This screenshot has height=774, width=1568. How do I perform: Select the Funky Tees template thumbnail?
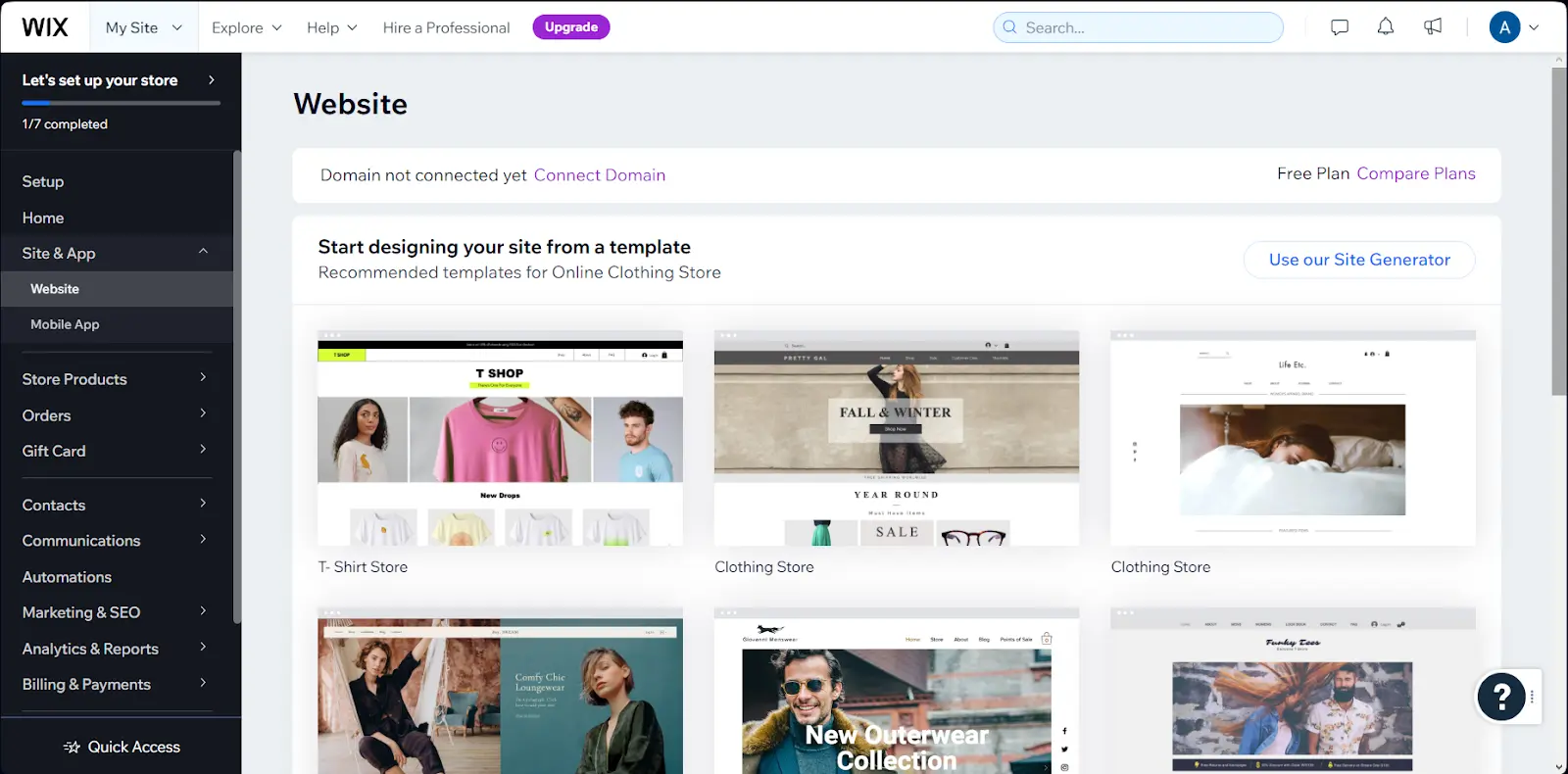(1293, 691)
